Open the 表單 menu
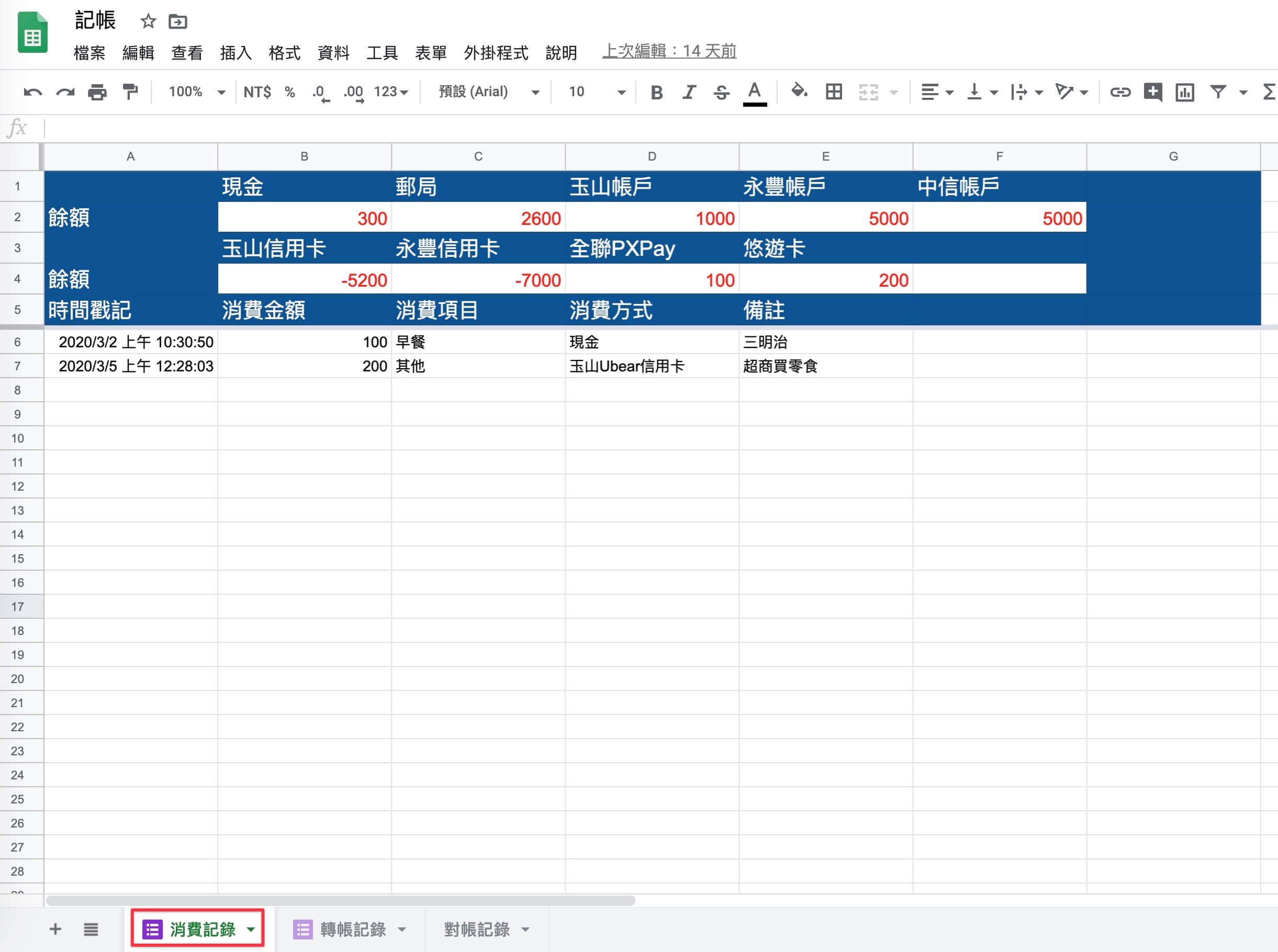Screen dimensions: 1278x952 point(431,53)
